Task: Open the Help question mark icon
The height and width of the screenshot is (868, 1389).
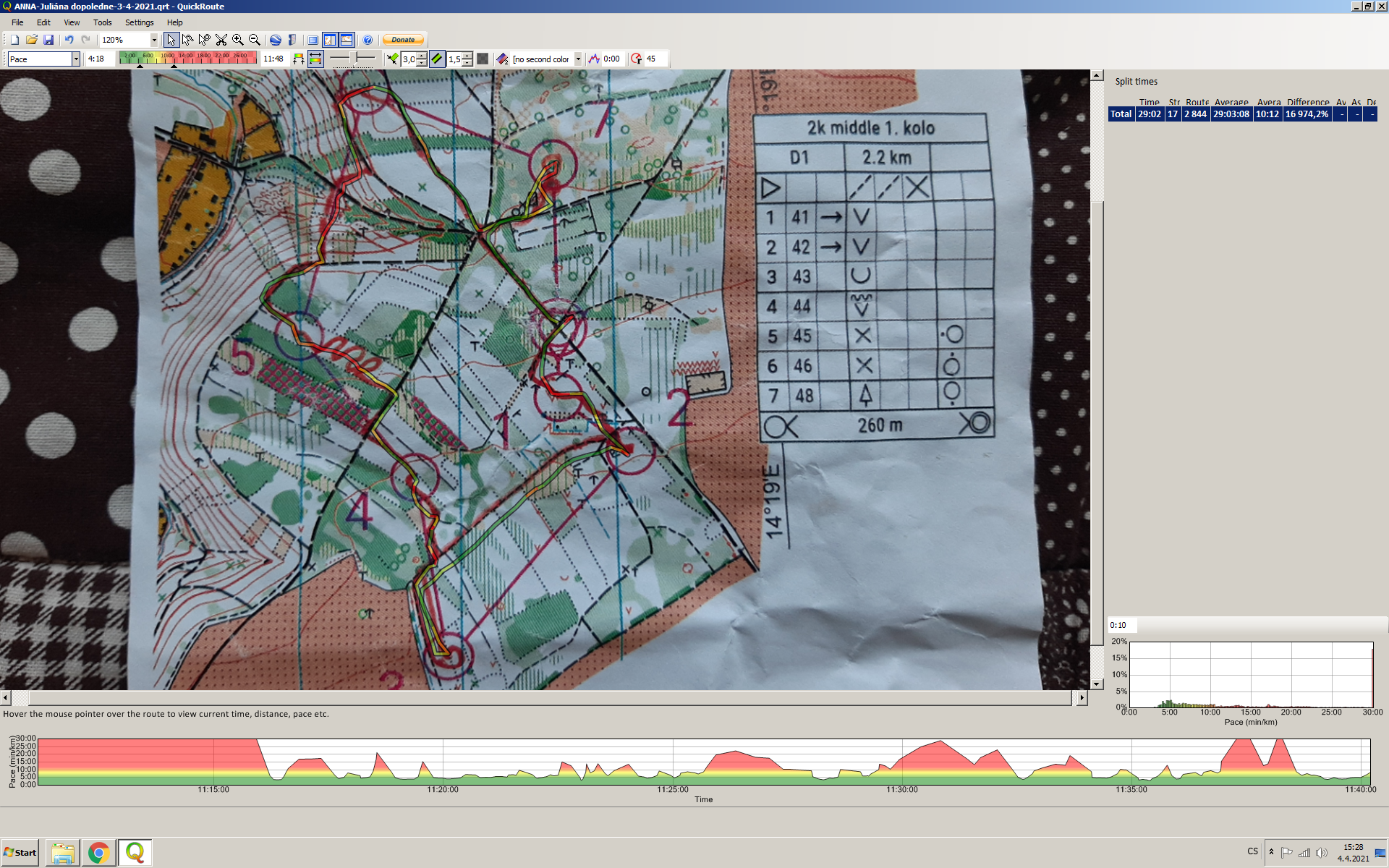Action: (x=368, y=40)
